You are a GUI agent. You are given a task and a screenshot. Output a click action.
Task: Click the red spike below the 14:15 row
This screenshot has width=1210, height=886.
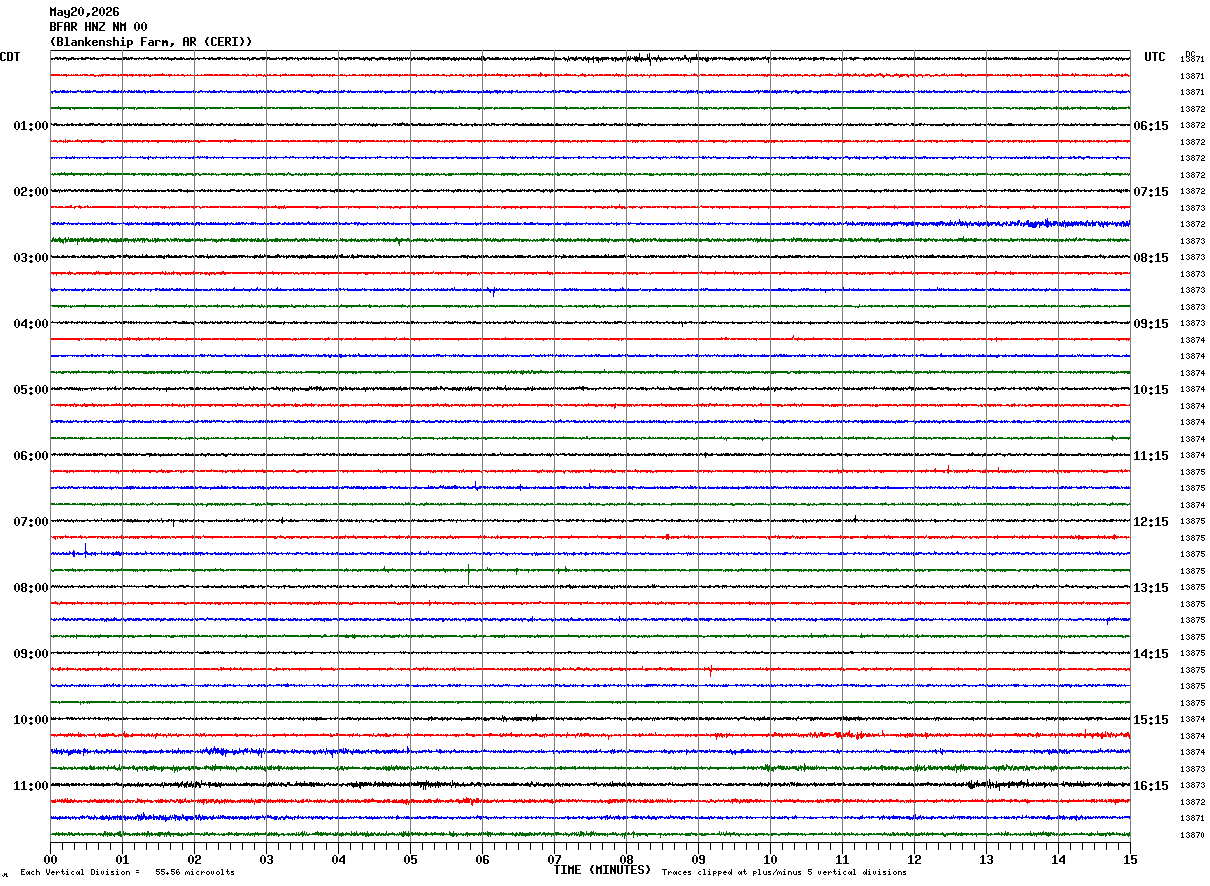[x=710, y=671]
